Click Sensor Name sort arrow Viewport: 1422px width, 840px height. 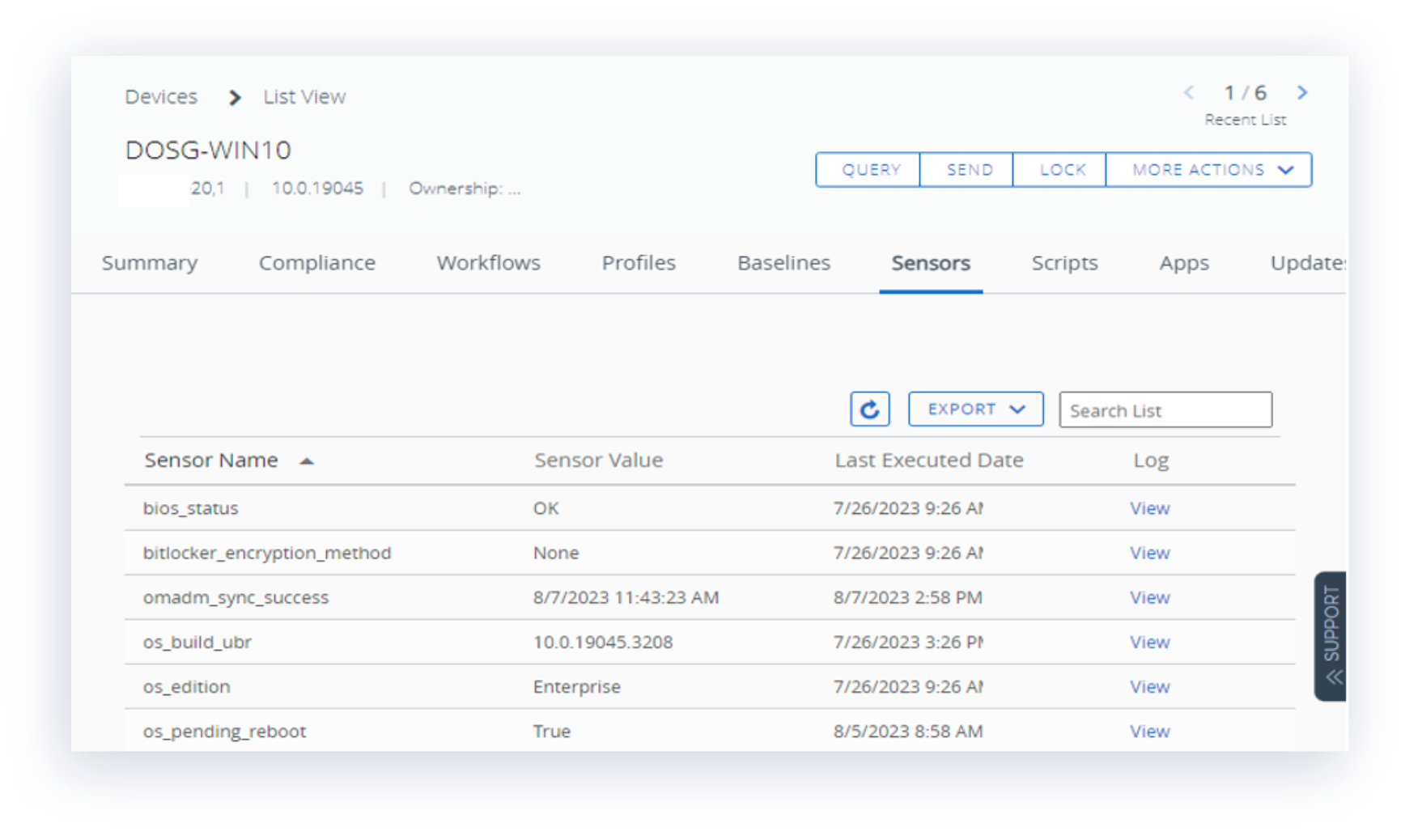tap(307, 461)
